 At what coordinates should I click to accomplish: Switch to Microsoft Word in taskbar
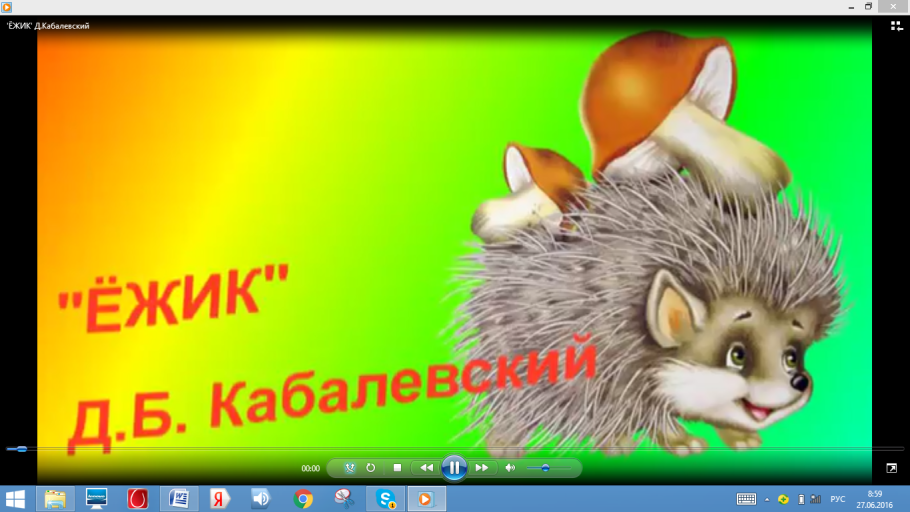179,498
